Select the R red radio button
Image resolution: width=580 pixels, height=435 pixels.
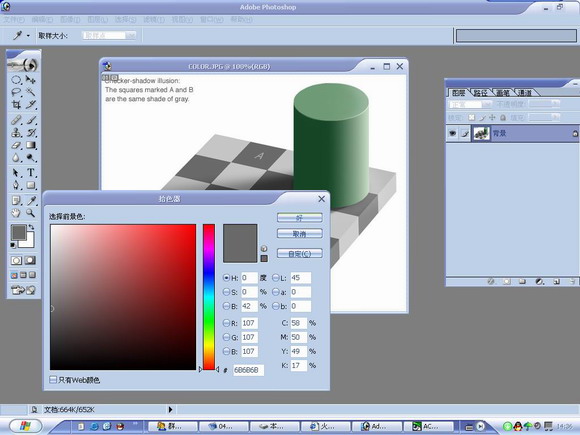pos(226,323)
